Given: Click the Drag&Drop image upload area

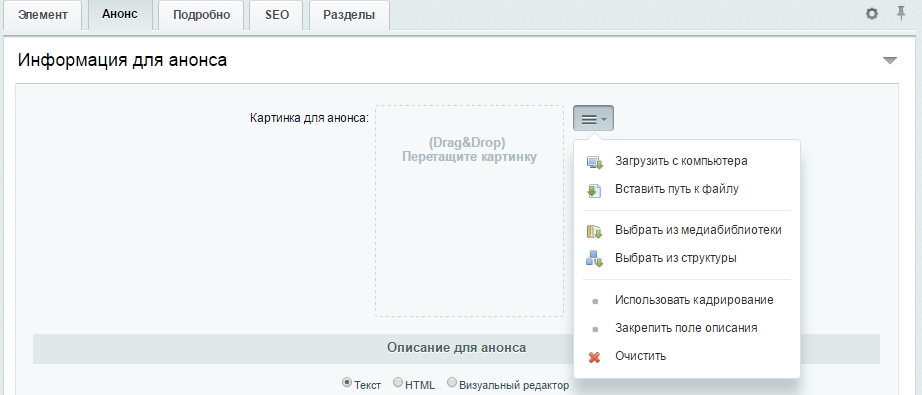Looking at the screenshot, I should pyautogui.click(x=469, y=211).
